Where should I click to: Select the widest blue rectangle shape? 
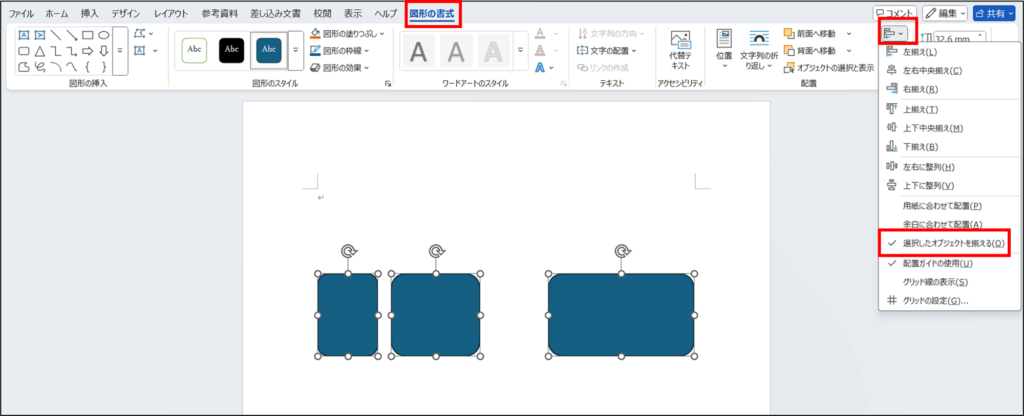tap(621, 315)
